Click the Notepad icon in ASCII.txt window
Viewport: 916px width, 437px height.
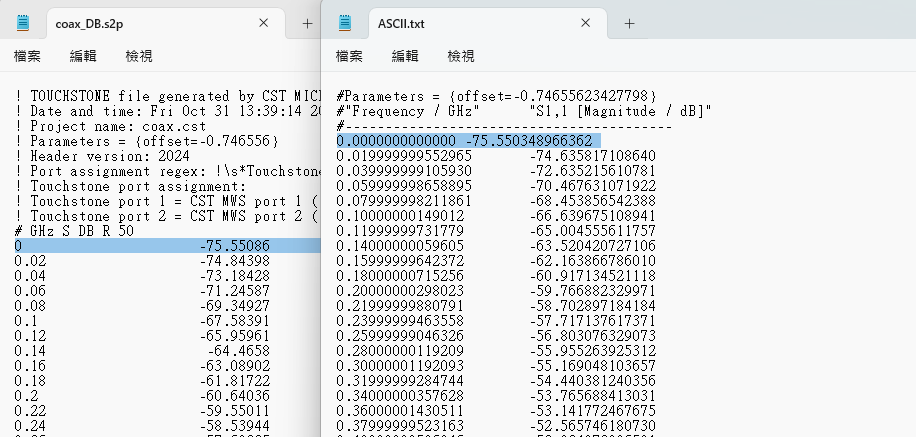pyautogui.click(x=345, y=23)
